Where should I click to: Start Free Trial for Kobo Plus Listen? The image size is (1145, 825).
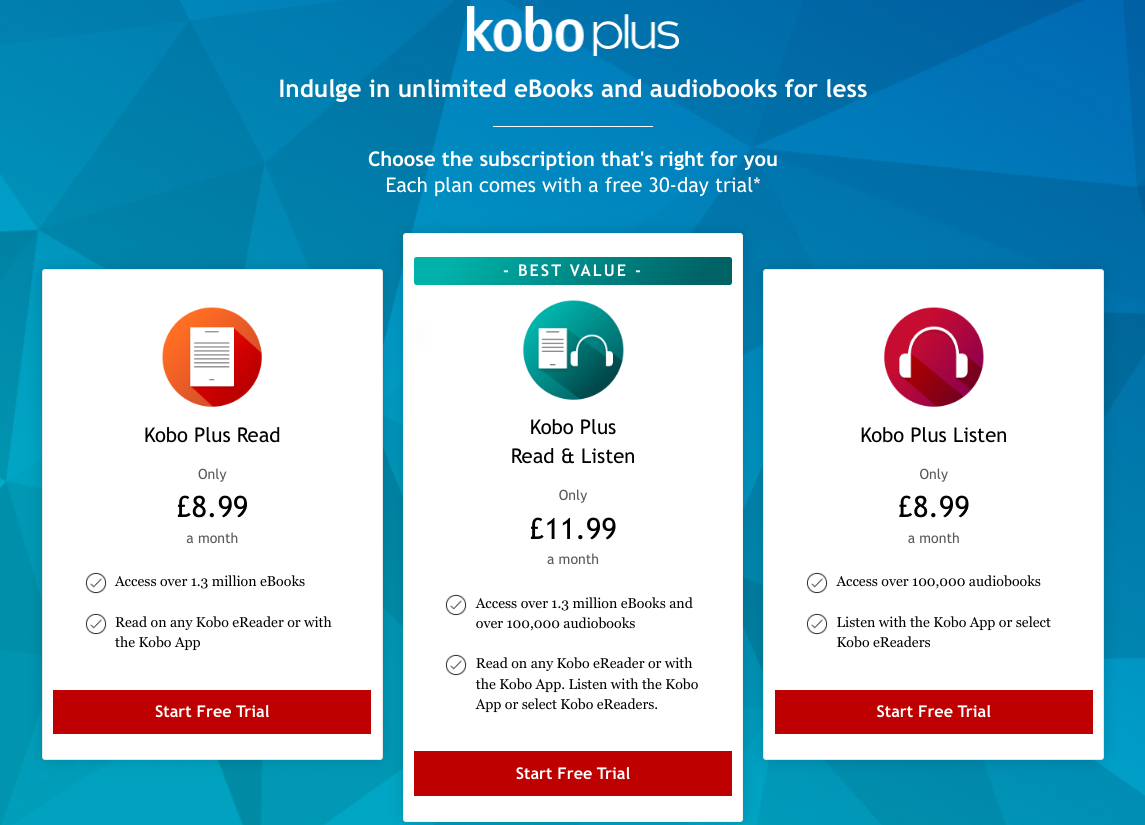[x=934, y=712]
